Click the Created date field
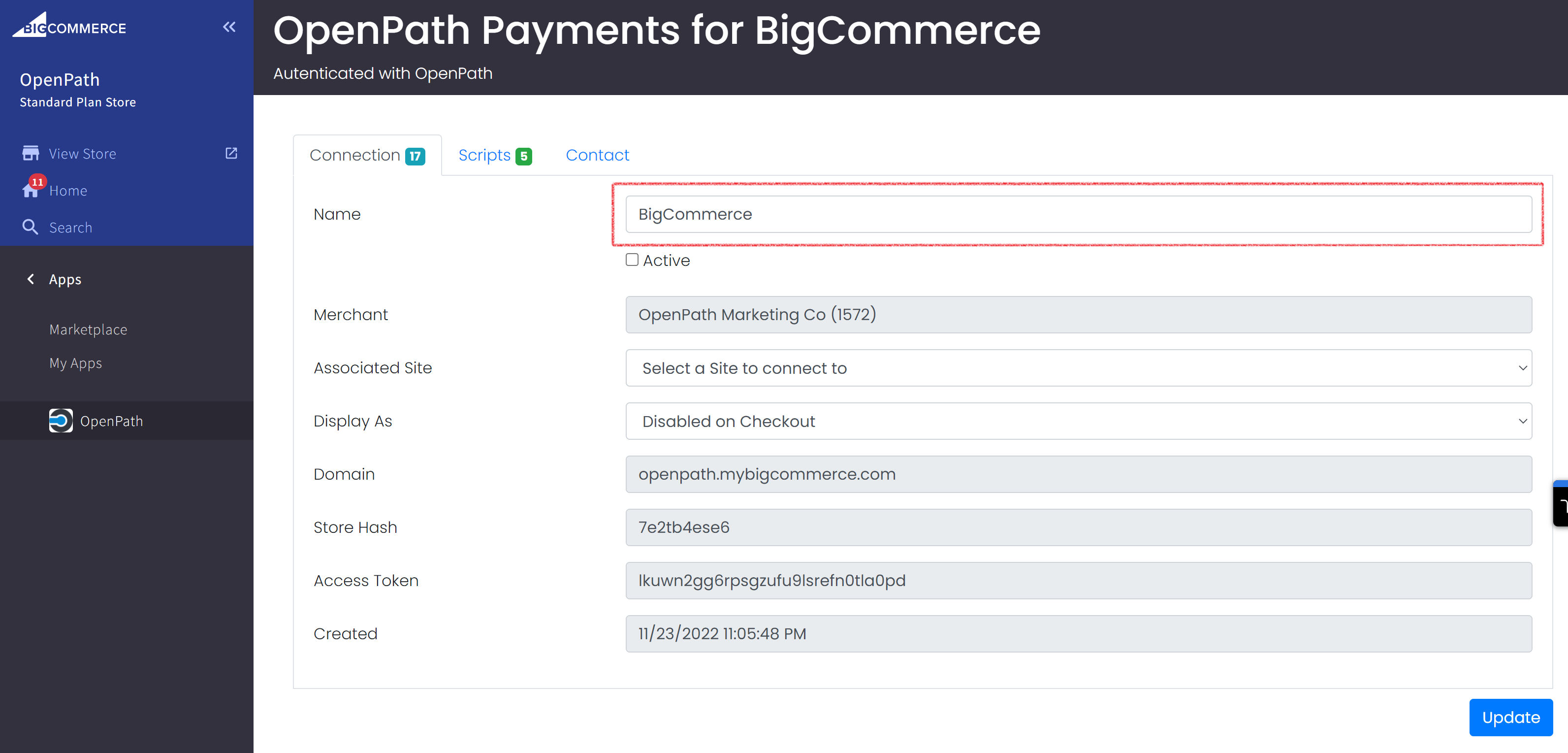1568x753 pixels. pyautogui.click(x=1079, y=634)
